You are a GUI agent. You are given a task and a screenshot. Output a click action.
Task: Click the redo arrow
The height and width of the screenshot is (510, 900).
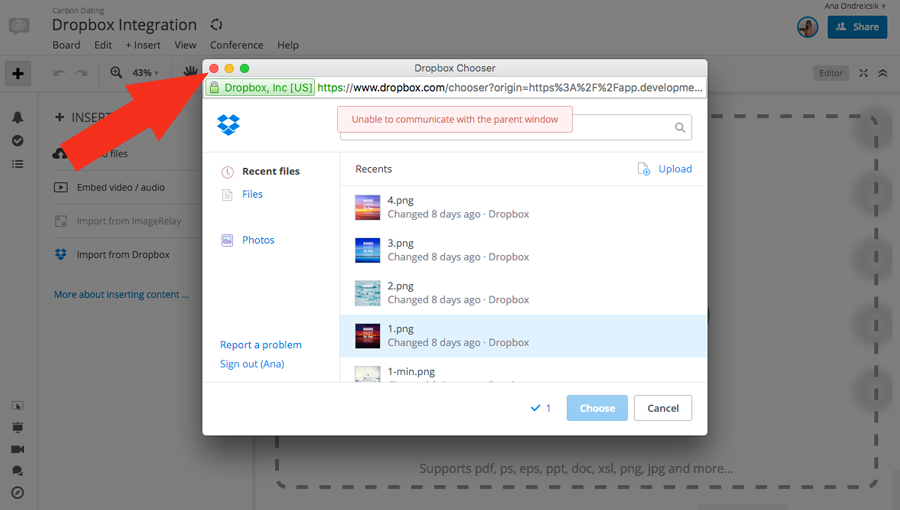coord(82,73)
